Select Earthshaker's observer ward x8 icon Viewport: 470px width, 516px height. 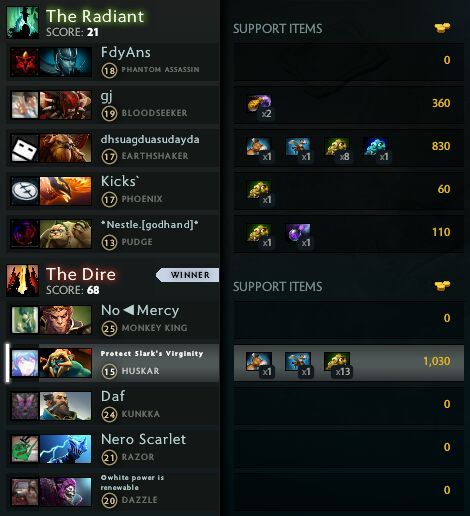(x=337, y=147)
